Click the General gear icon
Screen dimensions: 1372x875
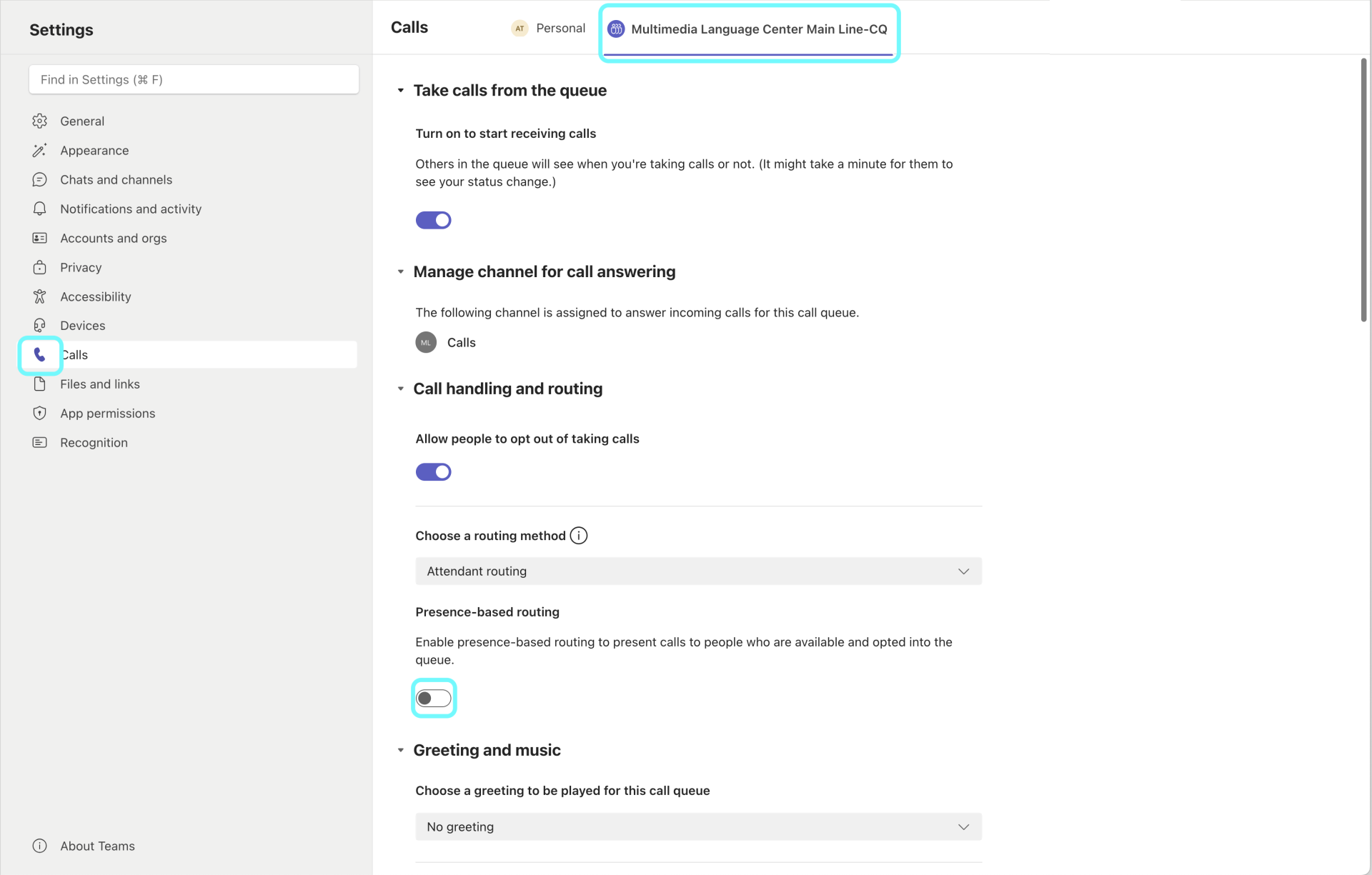point(40,121)
